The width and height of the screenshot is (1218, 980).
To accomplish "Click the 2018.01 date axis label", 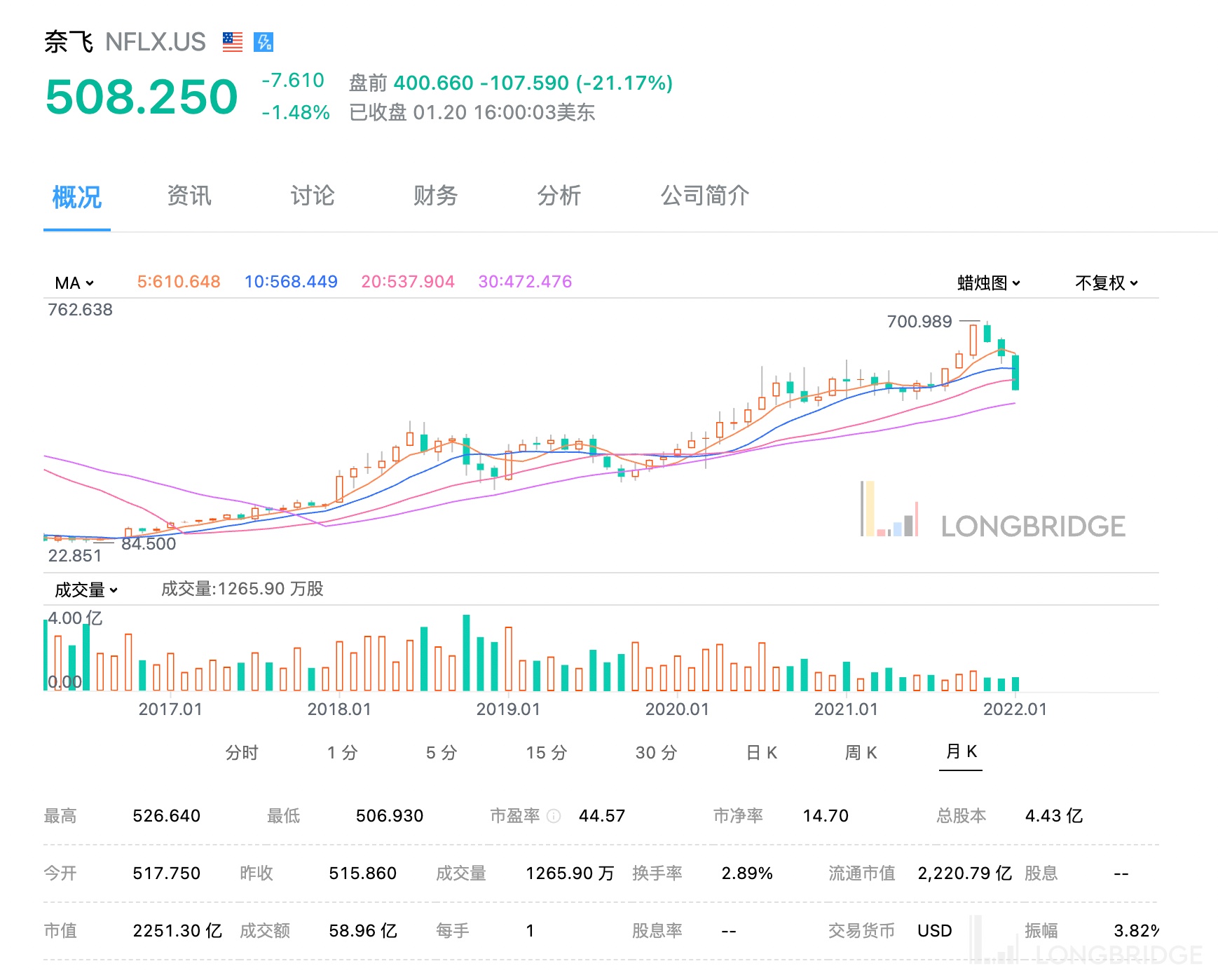I will click(339, 709).
